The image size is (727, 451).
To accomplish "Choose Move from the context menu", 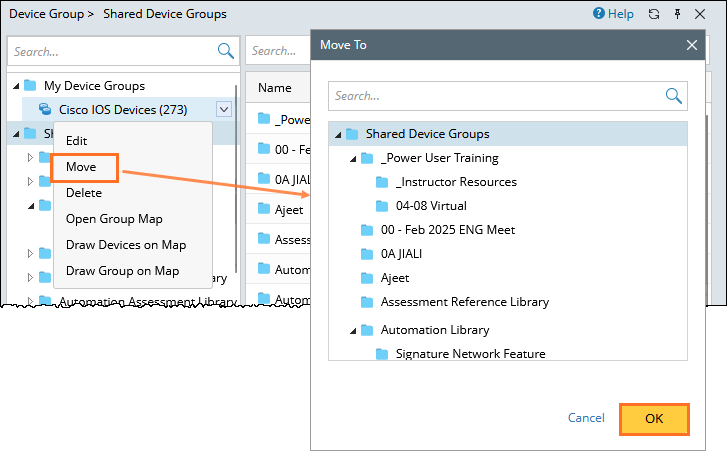I will [81, 167].
